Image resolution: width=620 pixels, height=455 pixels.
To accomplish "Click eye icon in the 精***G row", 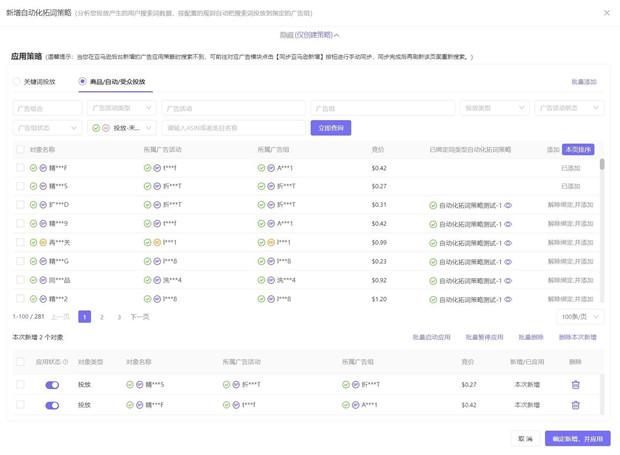I will tap(508, 262).
